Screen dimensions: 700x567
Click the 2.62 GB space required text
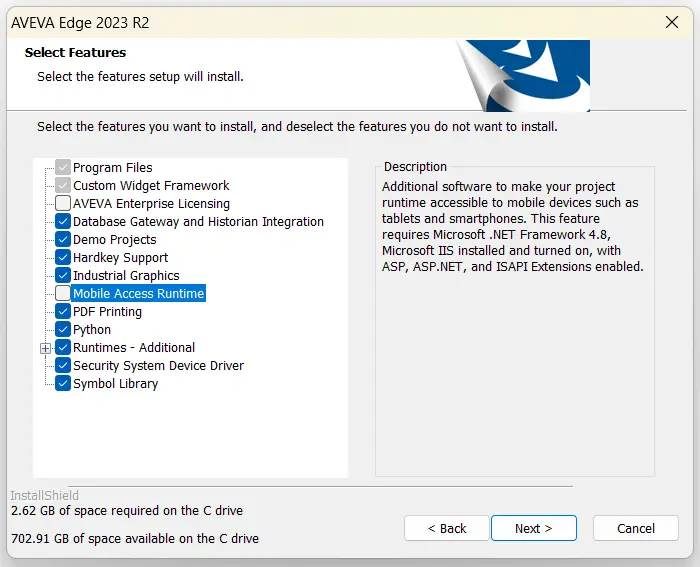127,510
